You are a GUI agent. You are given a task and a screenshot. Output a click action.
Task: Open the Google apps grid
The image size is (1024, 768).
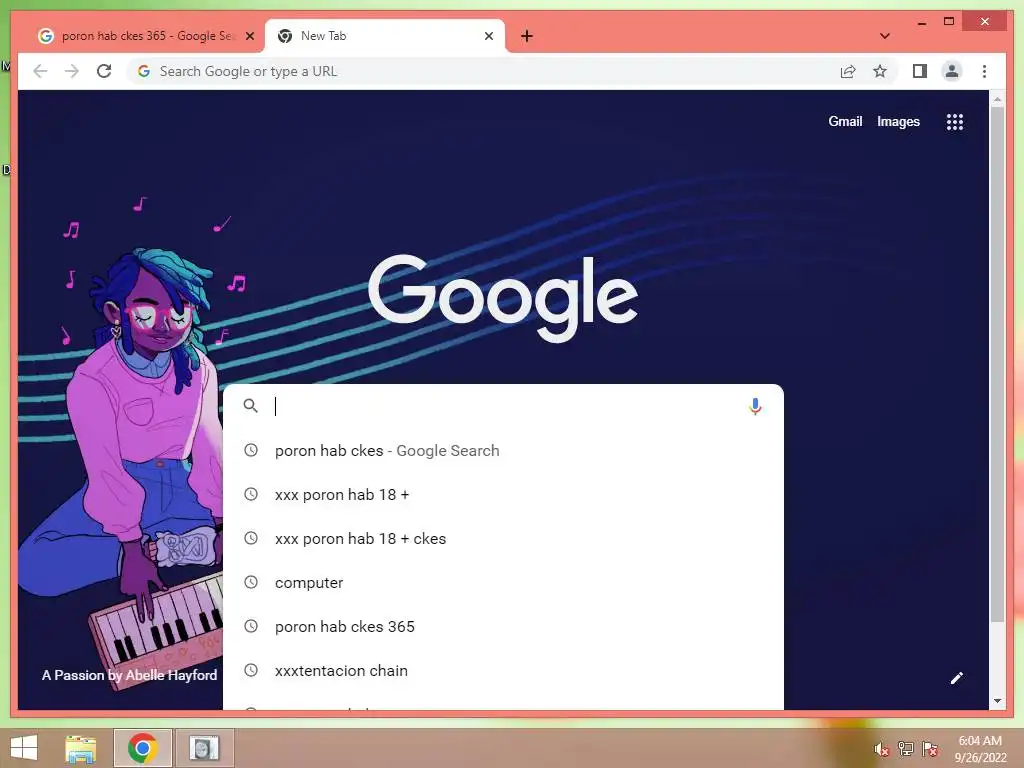955,121
